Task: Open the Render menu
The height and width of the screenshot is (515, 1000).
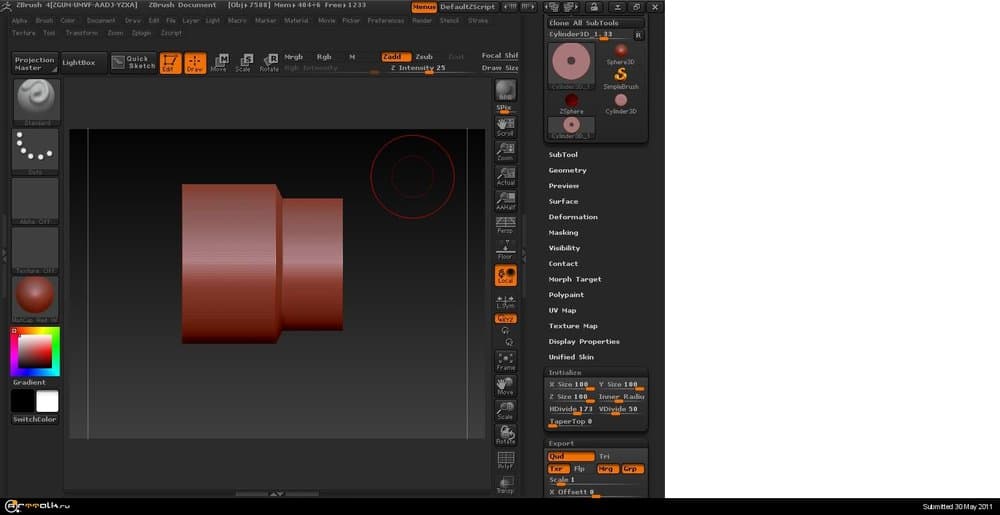Action: click(422, 20)
